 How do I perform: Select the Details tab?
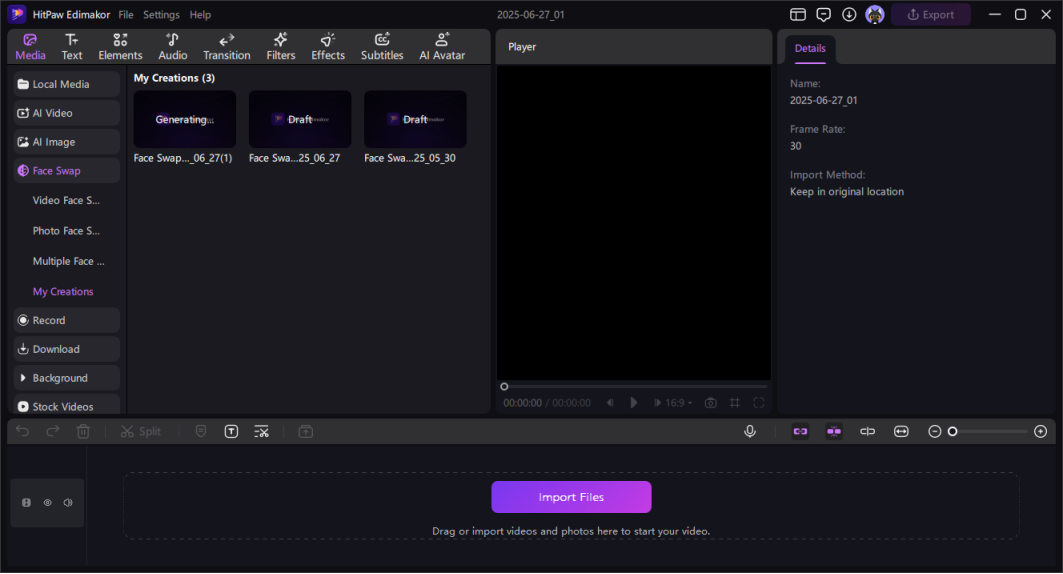810,49
